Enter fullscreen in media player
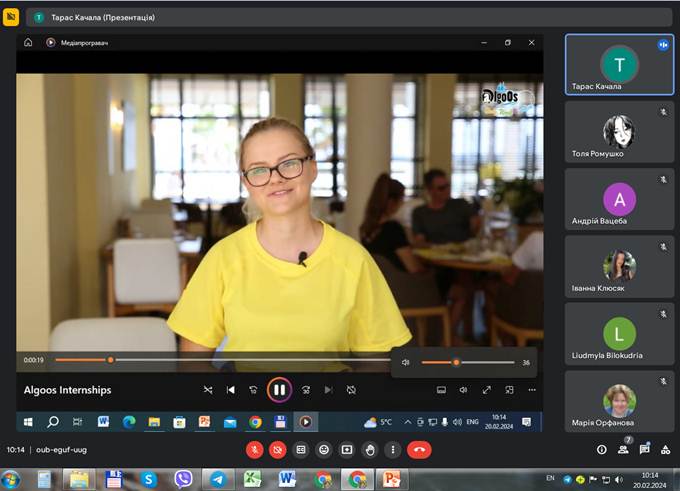The image size is (680, 491). click(x=487, y=390)
